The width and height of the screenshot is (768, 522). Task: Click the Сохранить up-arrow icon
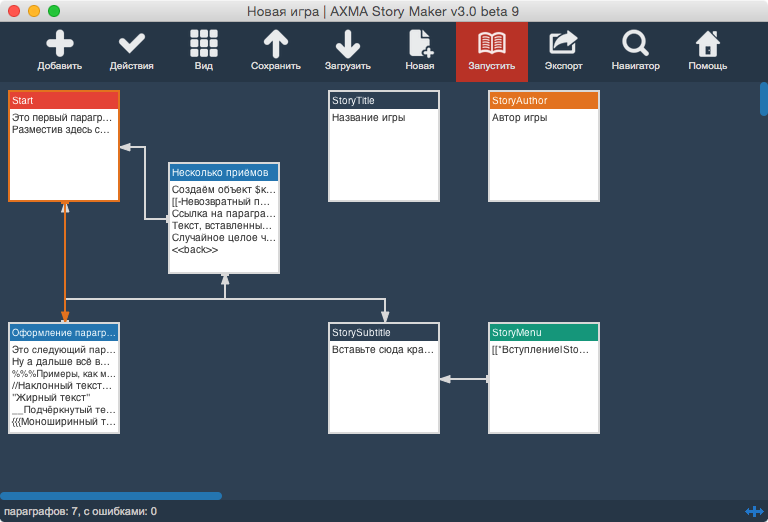pyautogui.click(x=276, y=43)
